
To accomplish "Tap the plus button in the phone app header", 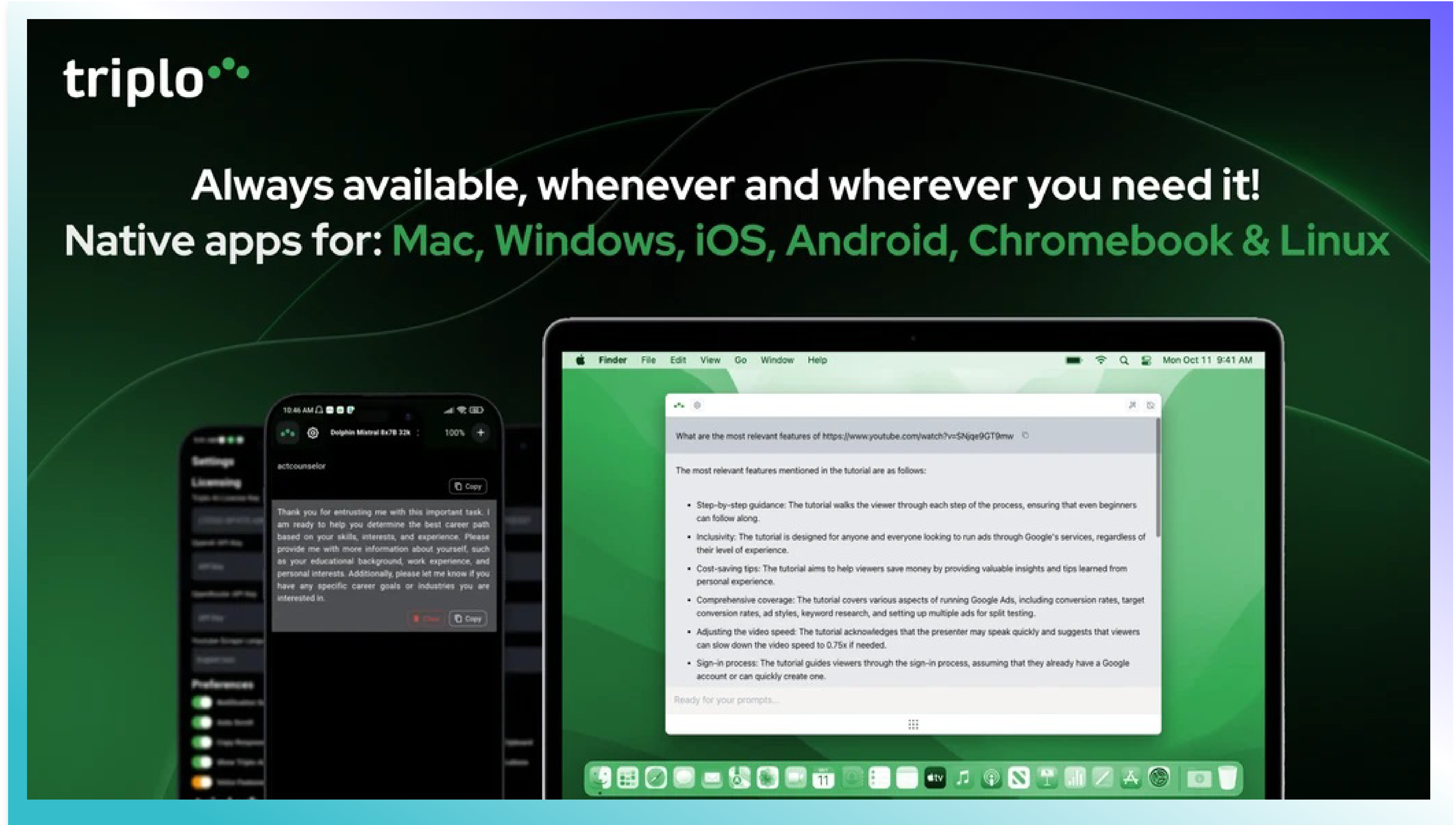I will pos(481,433).
